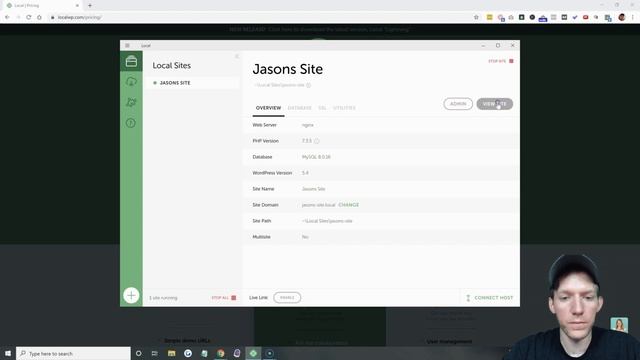Switch to the Utilities tab
This screenshot has height=360, width=640.
tap(344, 108)
